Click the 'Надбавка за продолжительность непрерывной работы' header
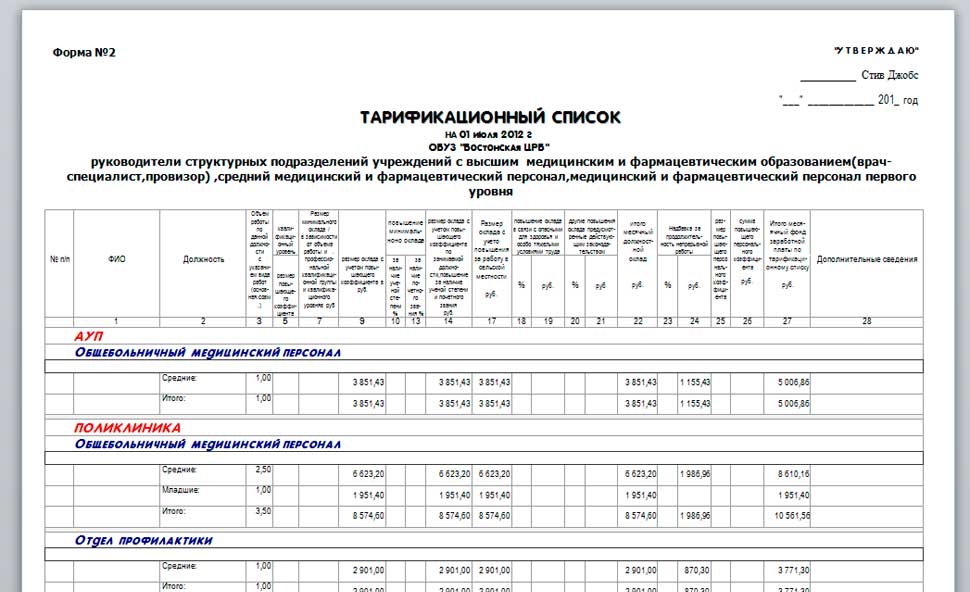This screenshot has width=970, height=592. (x=684, y=240)
